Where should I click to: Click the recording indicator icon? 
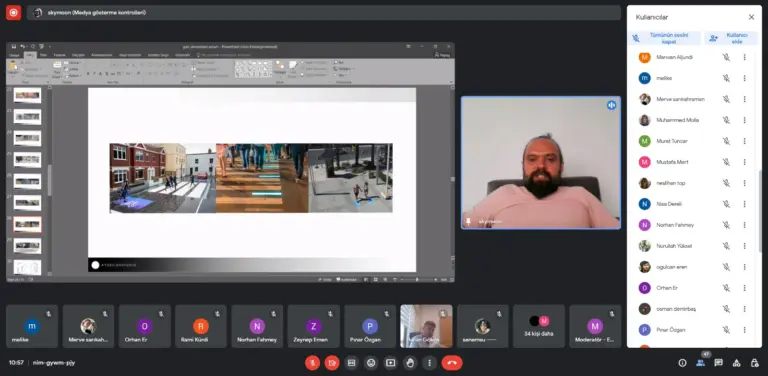[x=13, y=13]
